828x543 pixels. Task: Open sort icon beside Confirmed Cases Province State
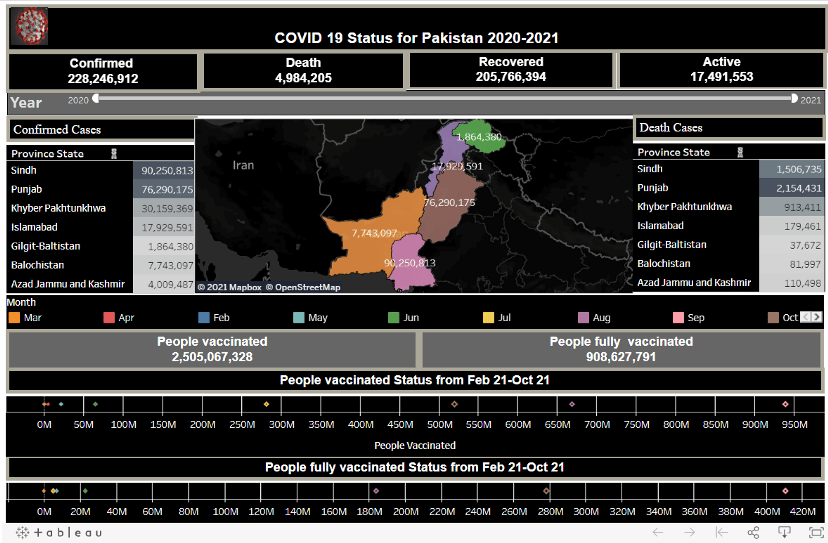tap(114, 154)
